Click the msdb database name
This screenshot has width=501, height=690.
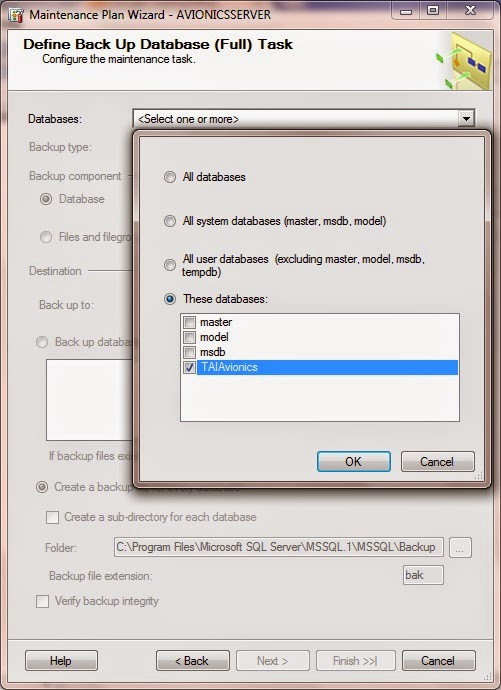pos(213,352)
